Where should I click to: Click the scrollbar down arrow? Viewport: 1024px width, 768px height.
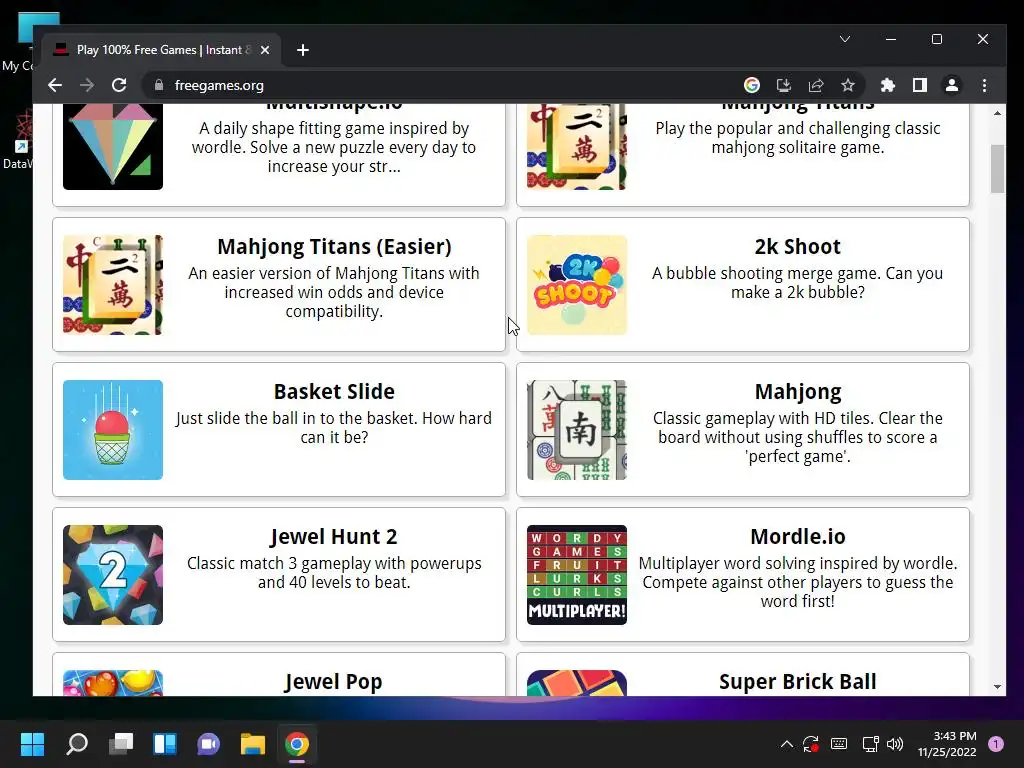click(997, 686)
